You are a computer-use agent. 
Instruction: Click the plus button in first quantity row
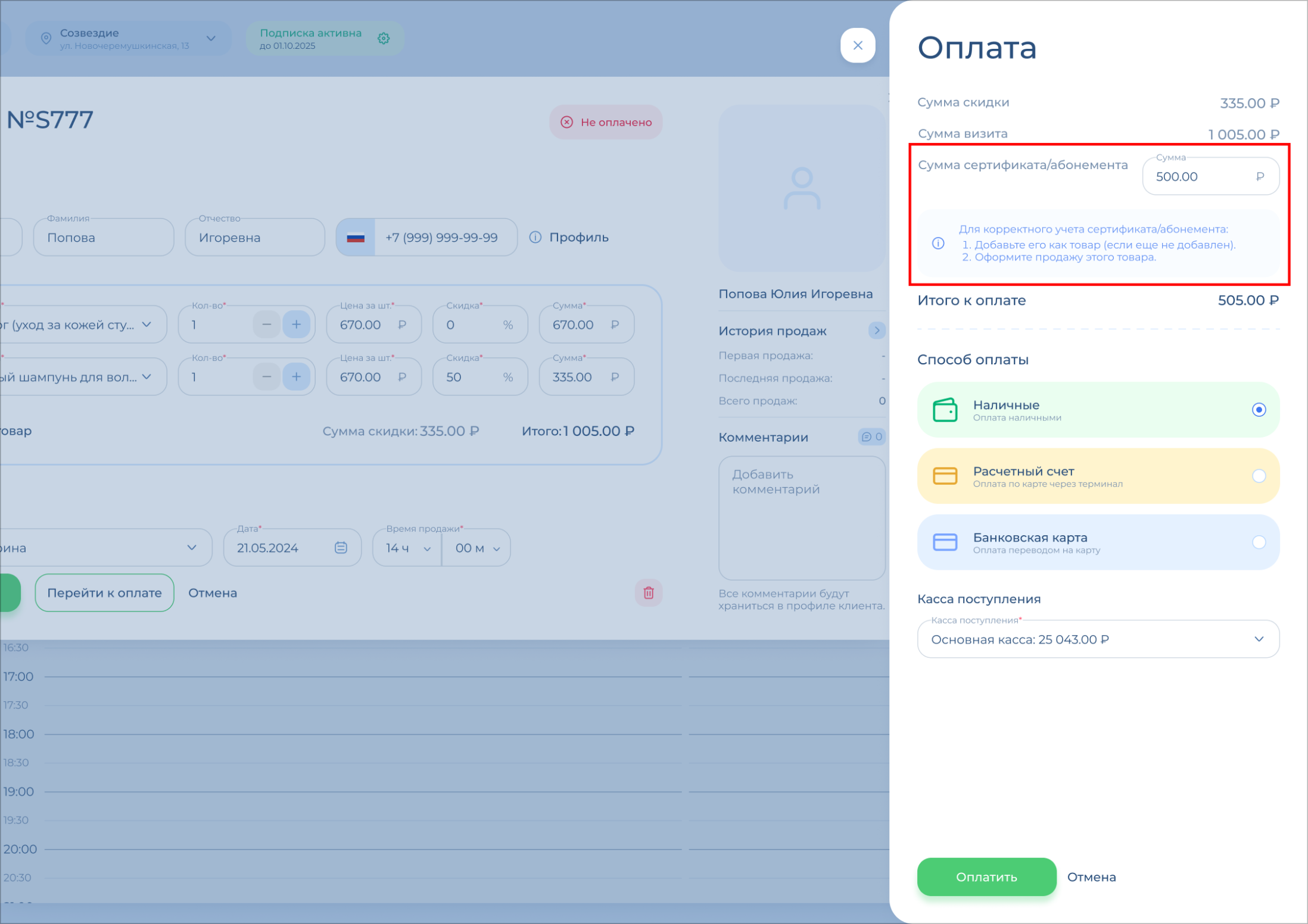click(x=296, y=324)
